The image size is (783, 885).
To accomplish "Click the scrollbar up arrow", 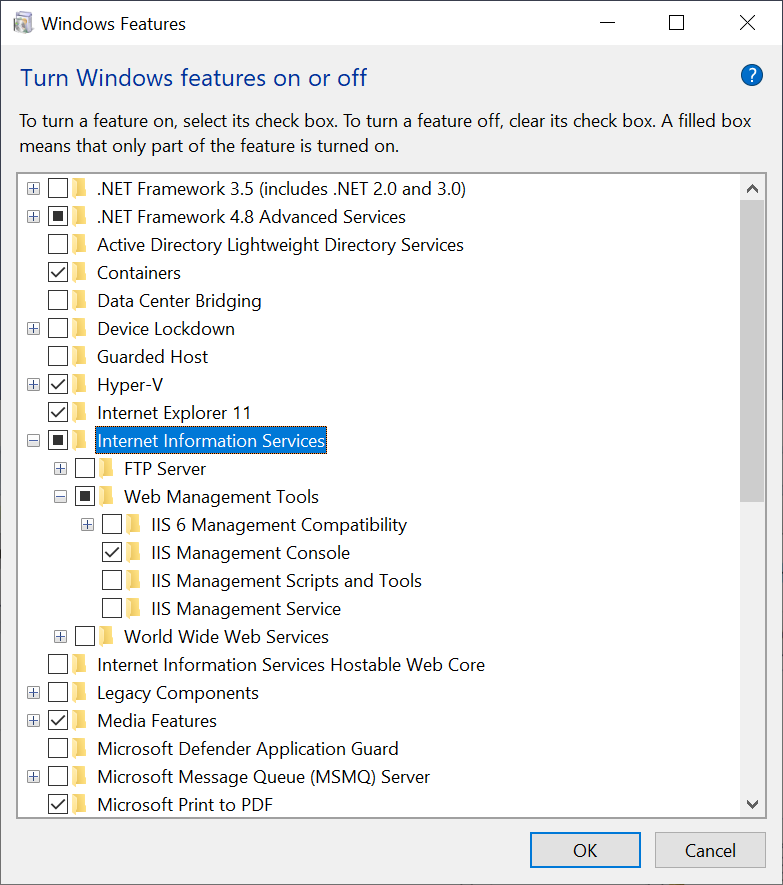I will (x=752, y=189).
